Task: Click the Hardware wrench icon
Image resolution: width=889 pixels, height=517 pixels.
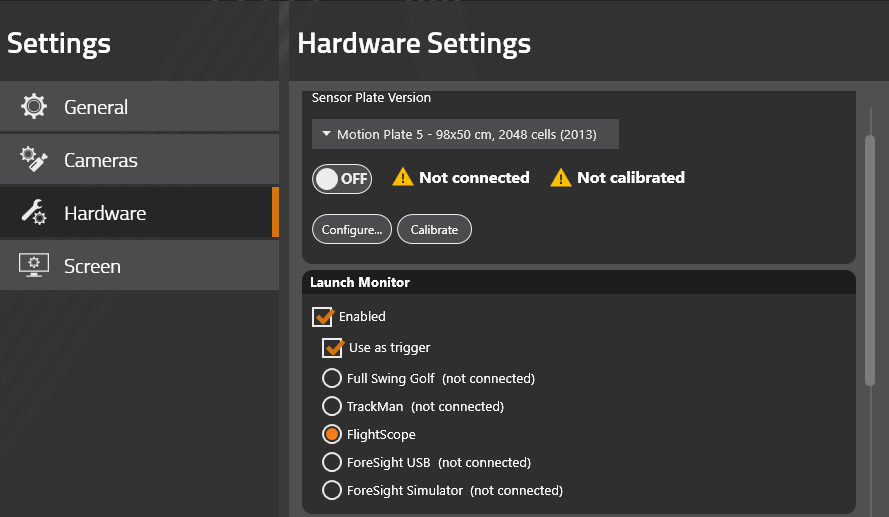Action: (x=34, y=213)
